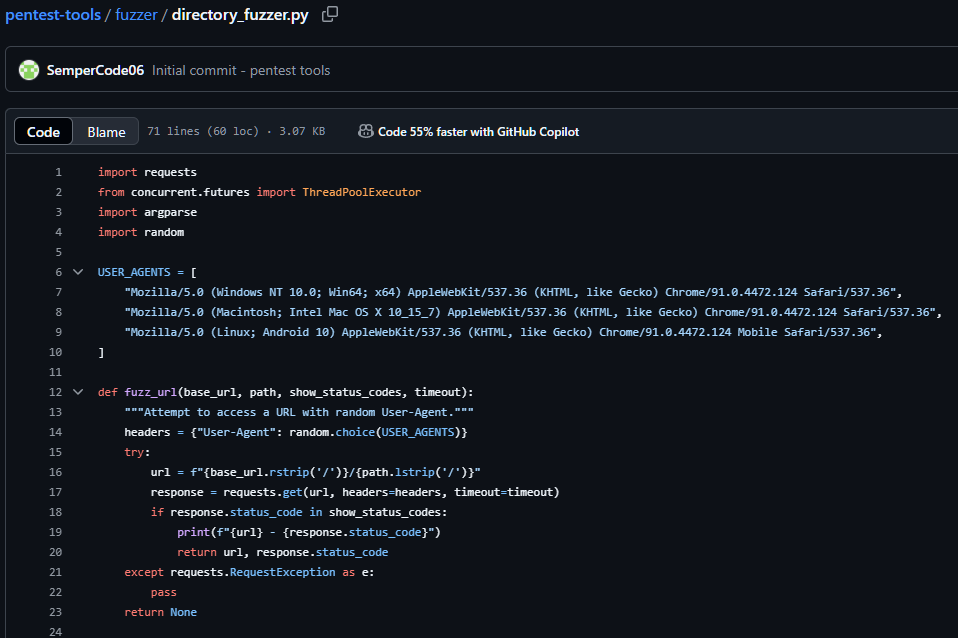Select line number 21

56,572
